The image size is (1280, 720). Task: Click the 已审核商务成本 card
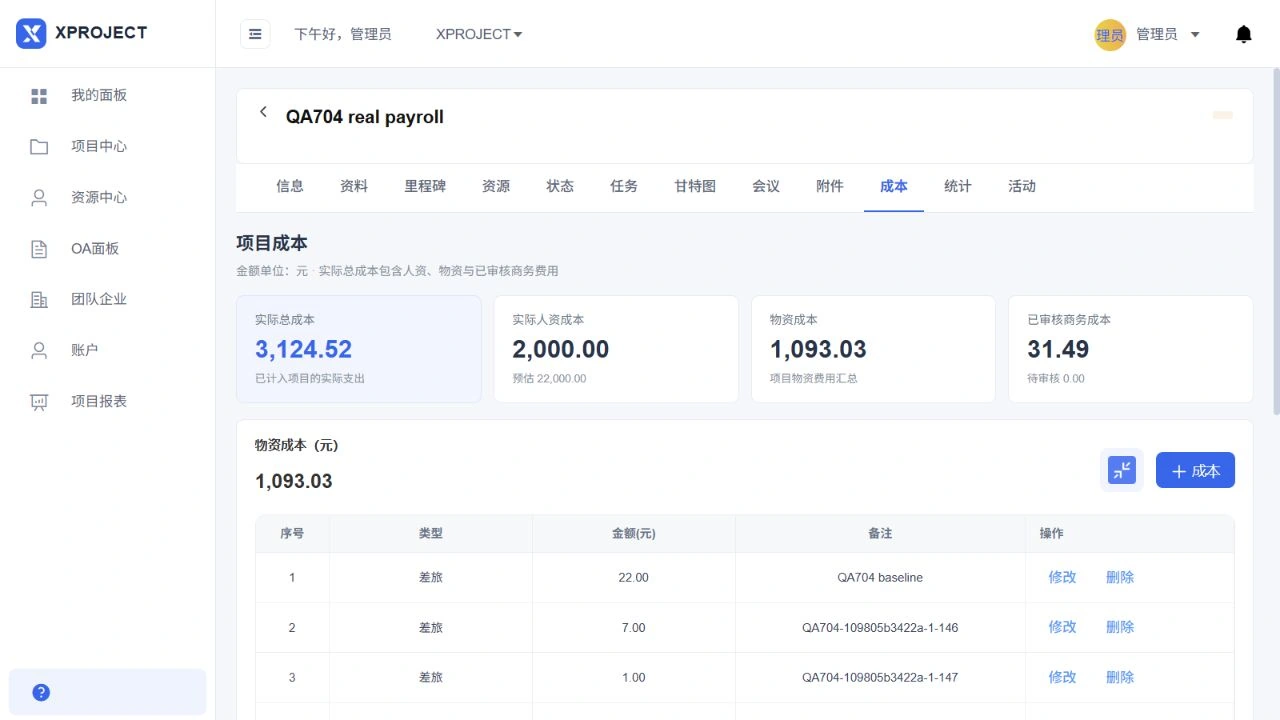point(1131,349)
